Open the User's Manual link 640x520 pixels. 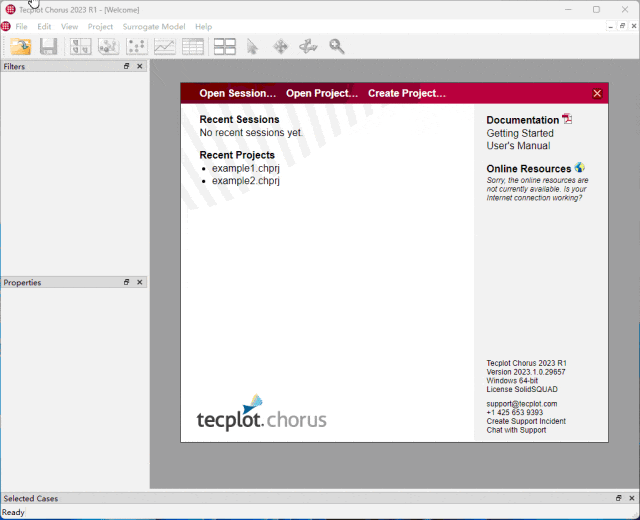pos(518,146)
